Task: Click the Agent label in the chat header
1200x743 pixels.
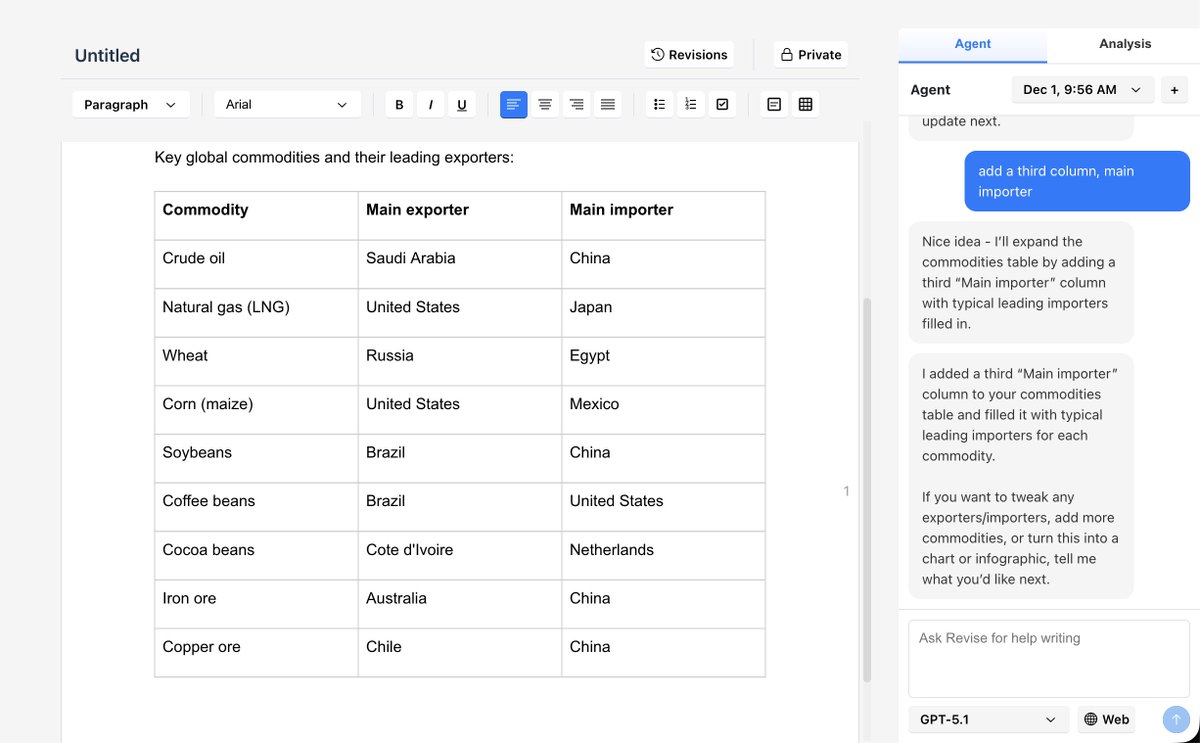Action: click(930, 90)
